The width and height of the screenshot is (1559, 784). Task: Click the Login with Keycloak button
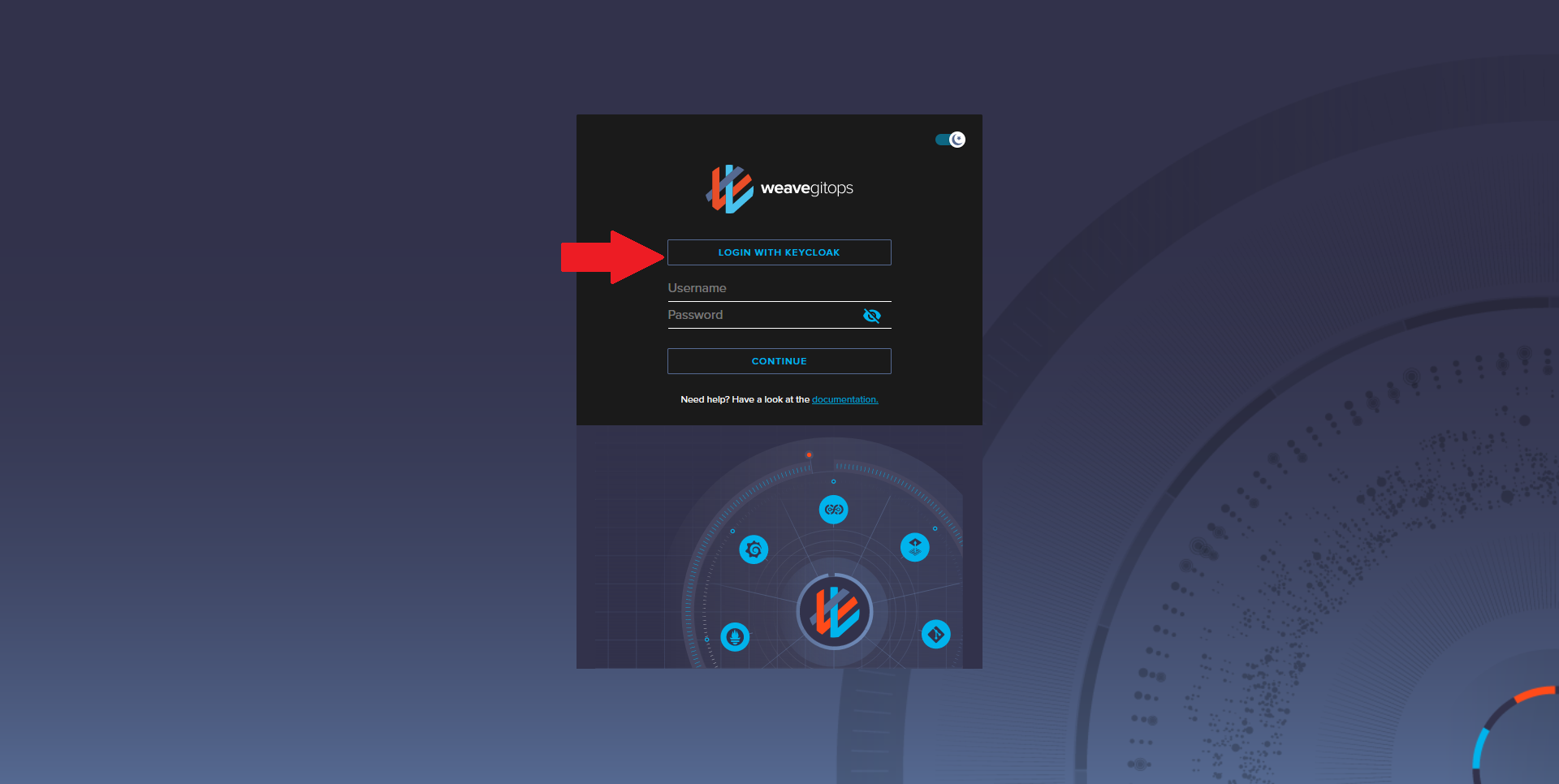(779, 252)
